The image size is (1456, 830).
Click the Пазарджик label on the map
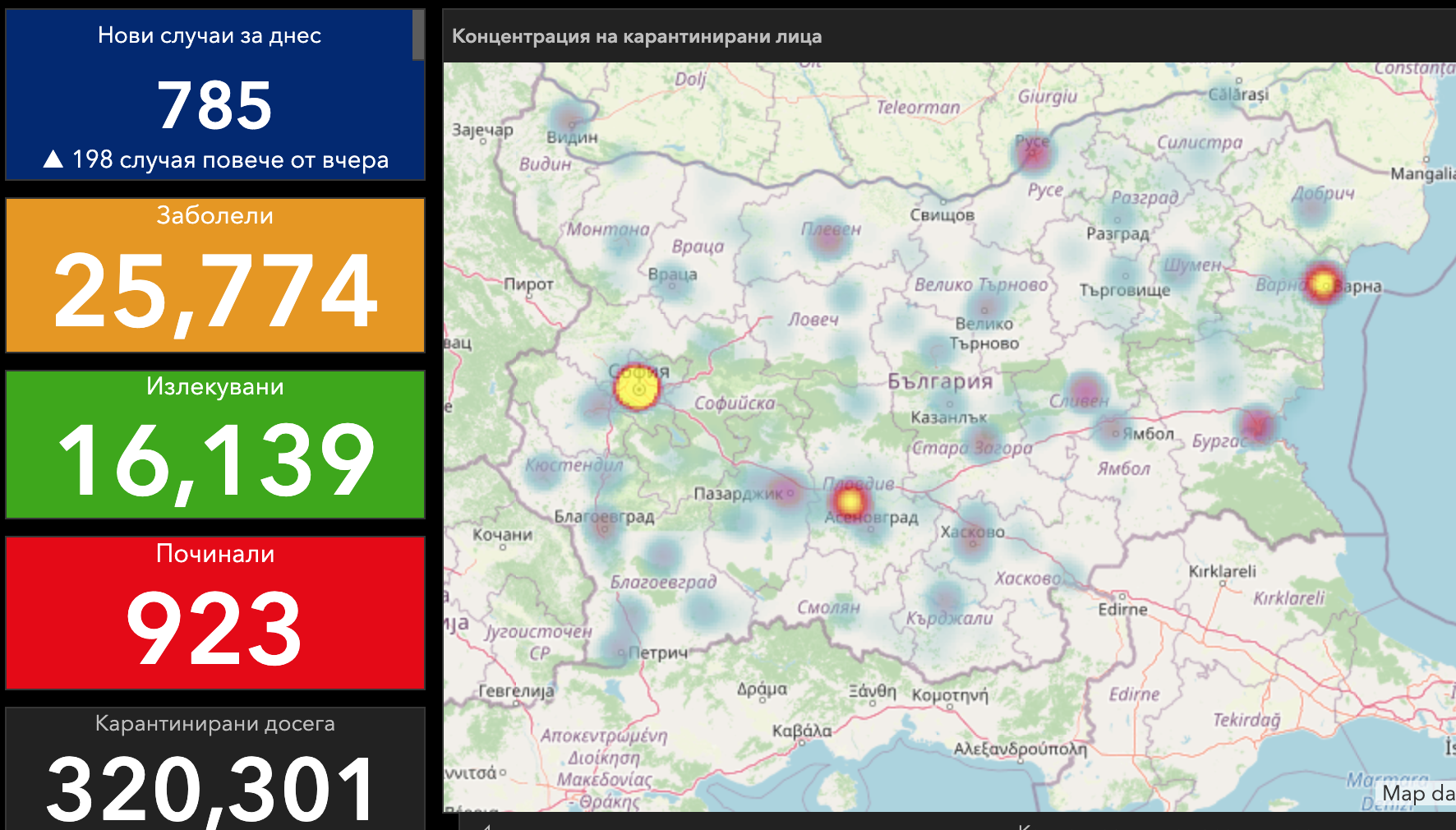click(739, 494)
